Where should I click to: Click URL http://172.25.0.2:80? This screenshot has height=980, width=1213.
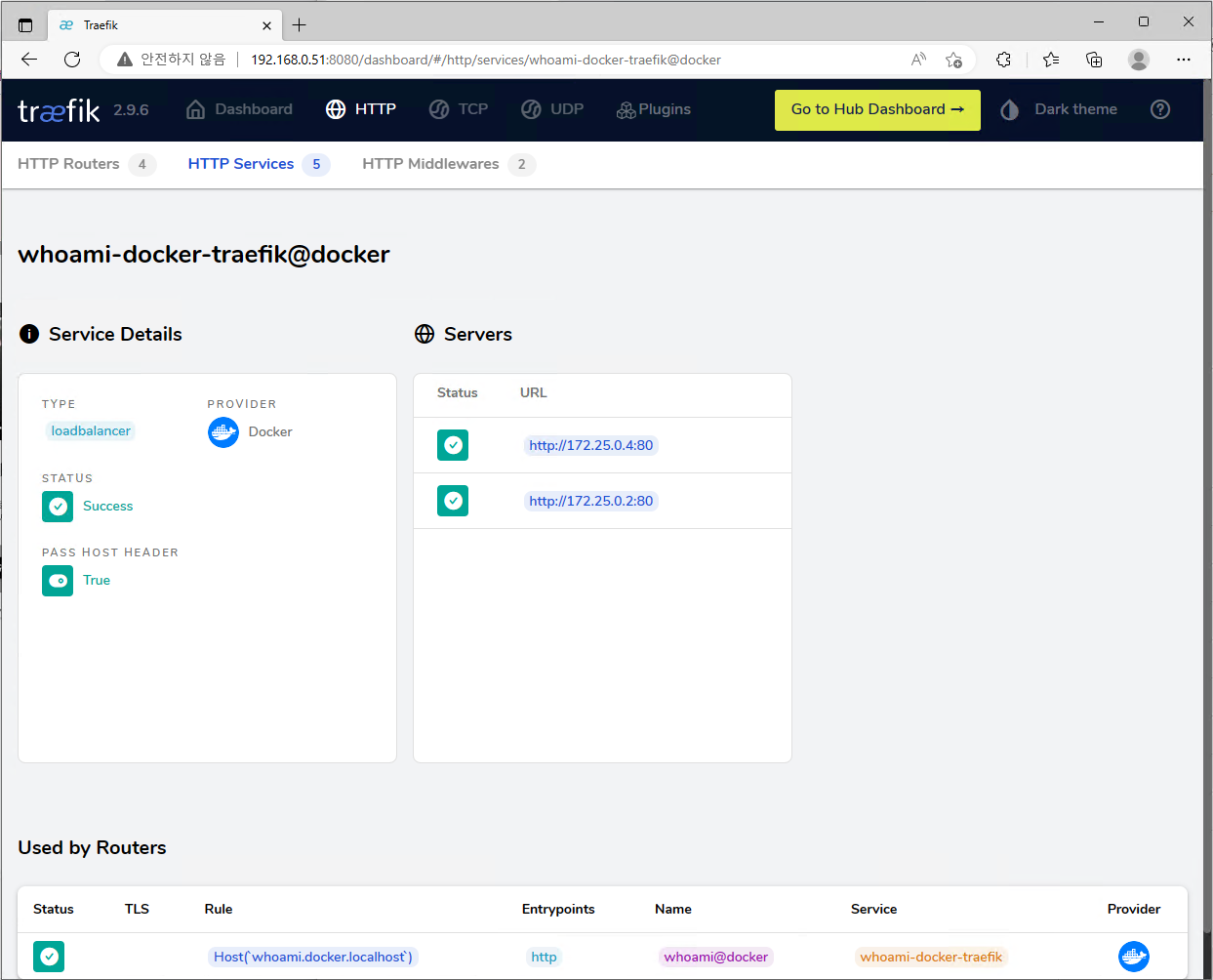tap(591, 501)
